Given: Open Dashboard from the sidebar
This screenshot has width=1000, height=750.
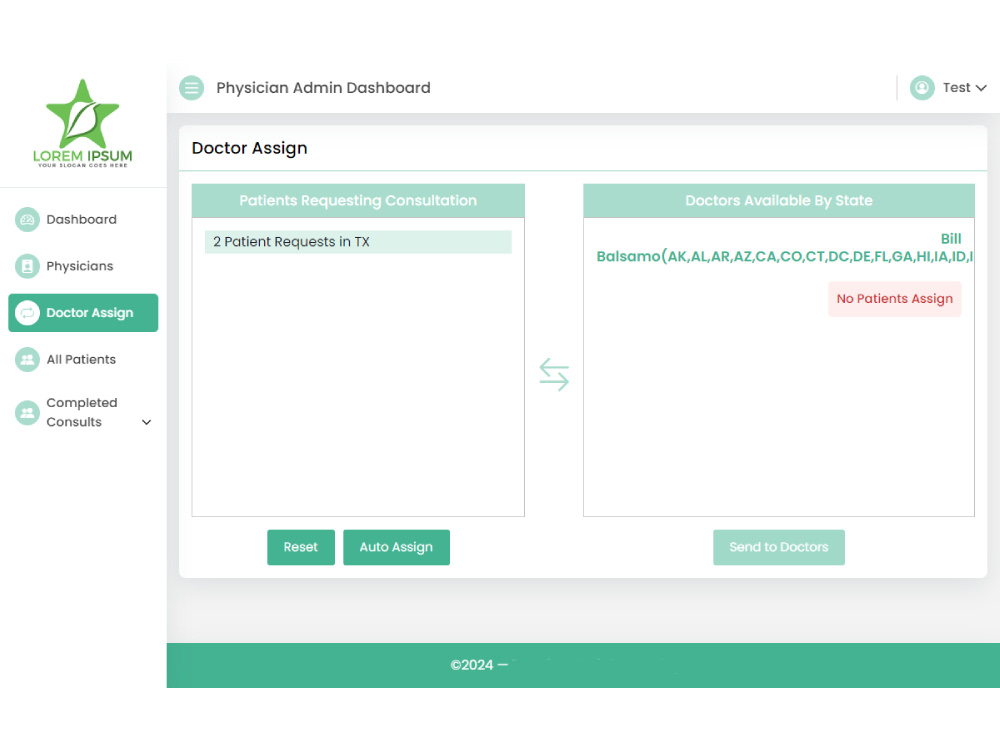Looking at the screenshot, I should pos(83,219).
